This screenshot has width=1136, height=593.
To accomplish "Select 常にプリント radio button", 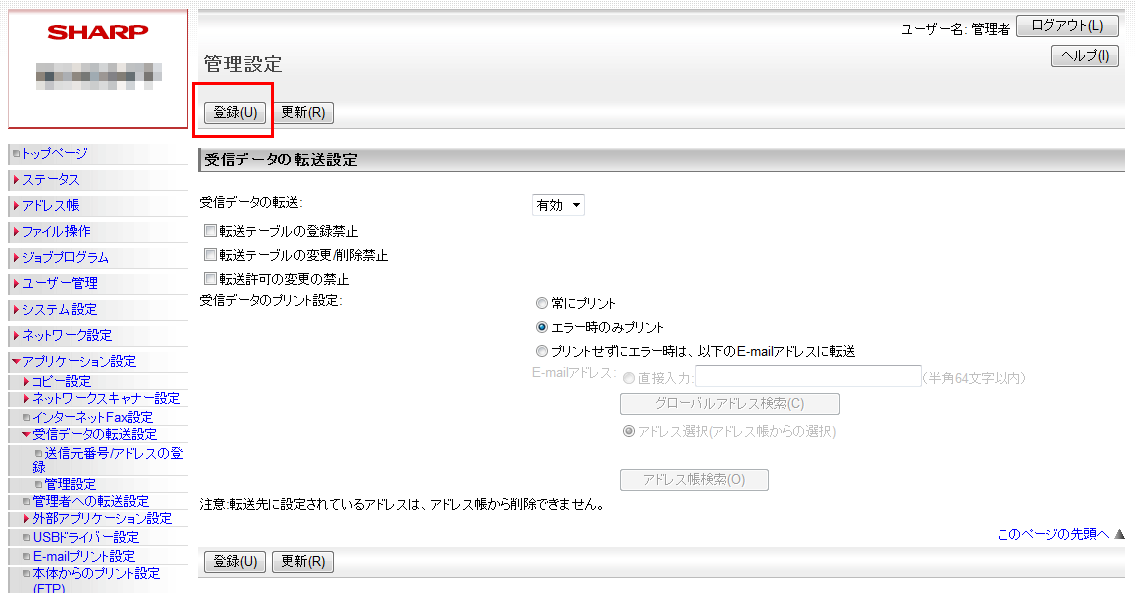I will [542, 303].
